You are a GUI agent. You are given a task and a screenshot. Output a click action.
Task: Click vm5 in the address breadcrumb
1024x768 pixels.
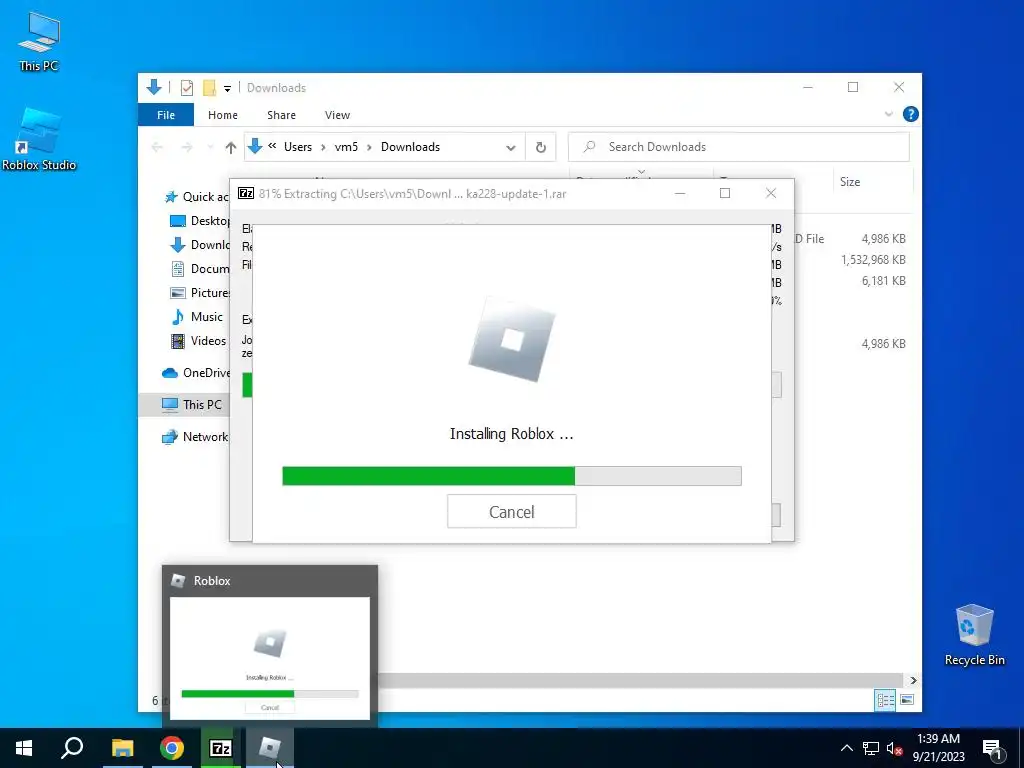[x=346, y=147]
